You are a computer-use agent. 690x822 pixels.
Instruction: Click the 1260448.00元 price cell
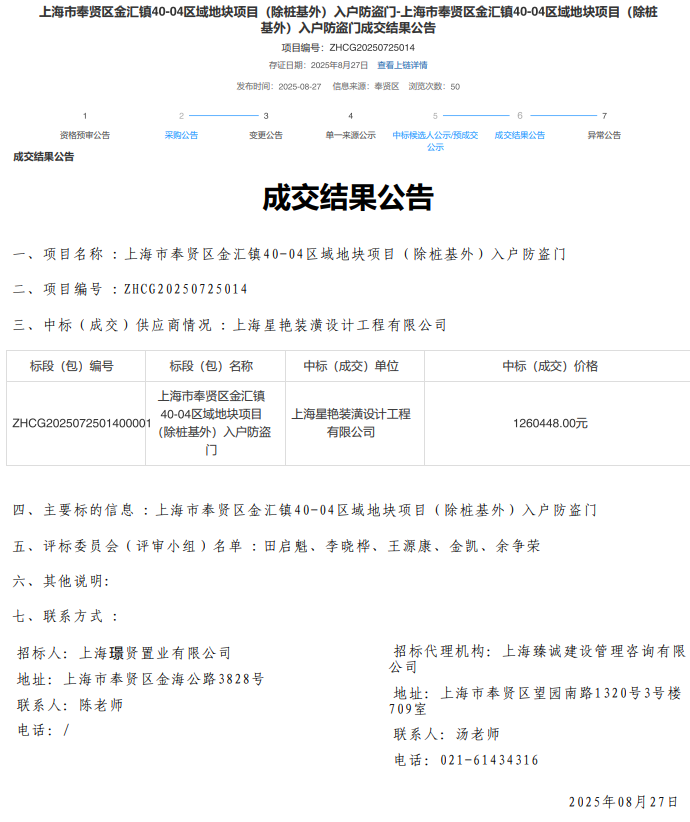tap(550, 423)
